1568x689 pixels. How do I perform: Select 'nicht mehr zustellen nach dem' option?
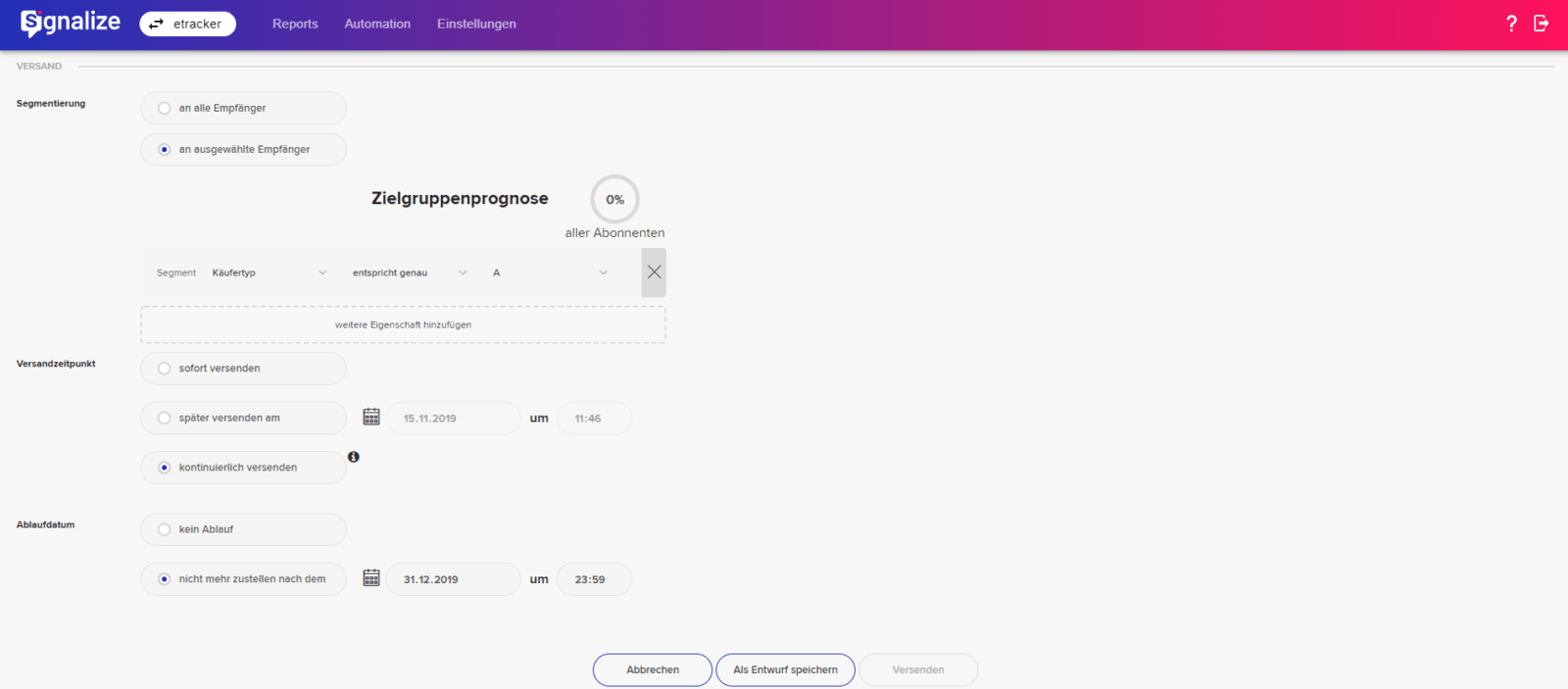(x=243, y=579)
